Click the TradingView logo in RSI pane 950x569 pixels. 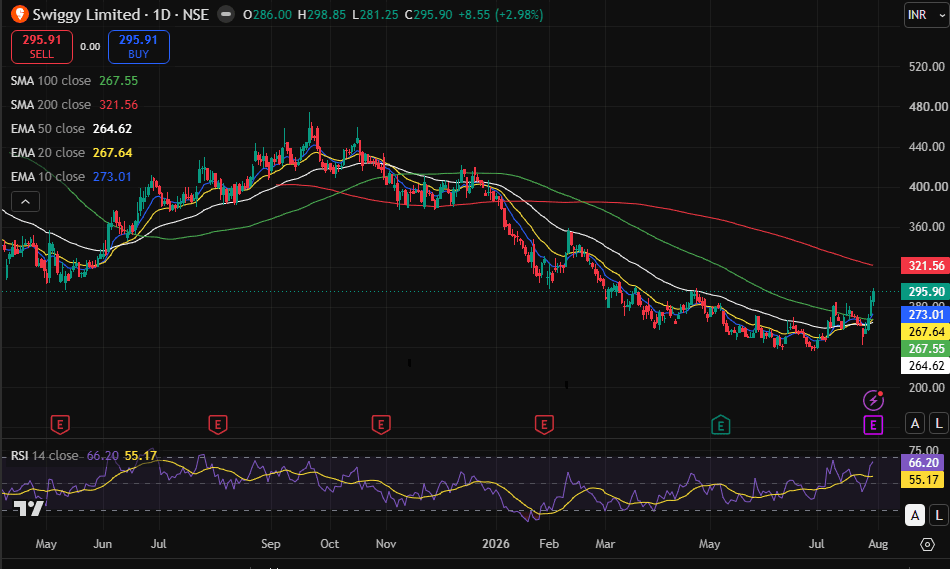tap(28, 508)
